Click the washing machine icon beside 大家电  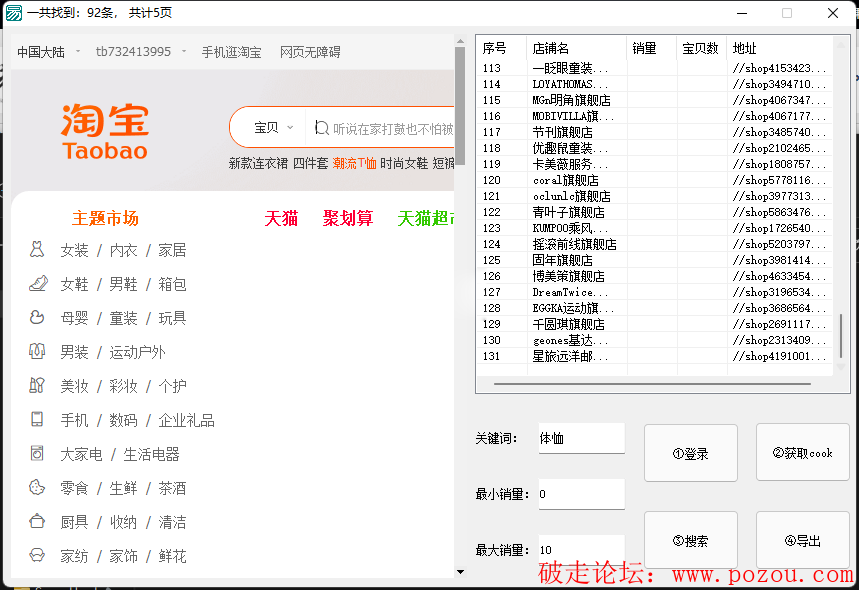pyautogui.click(x=37, y=453)
